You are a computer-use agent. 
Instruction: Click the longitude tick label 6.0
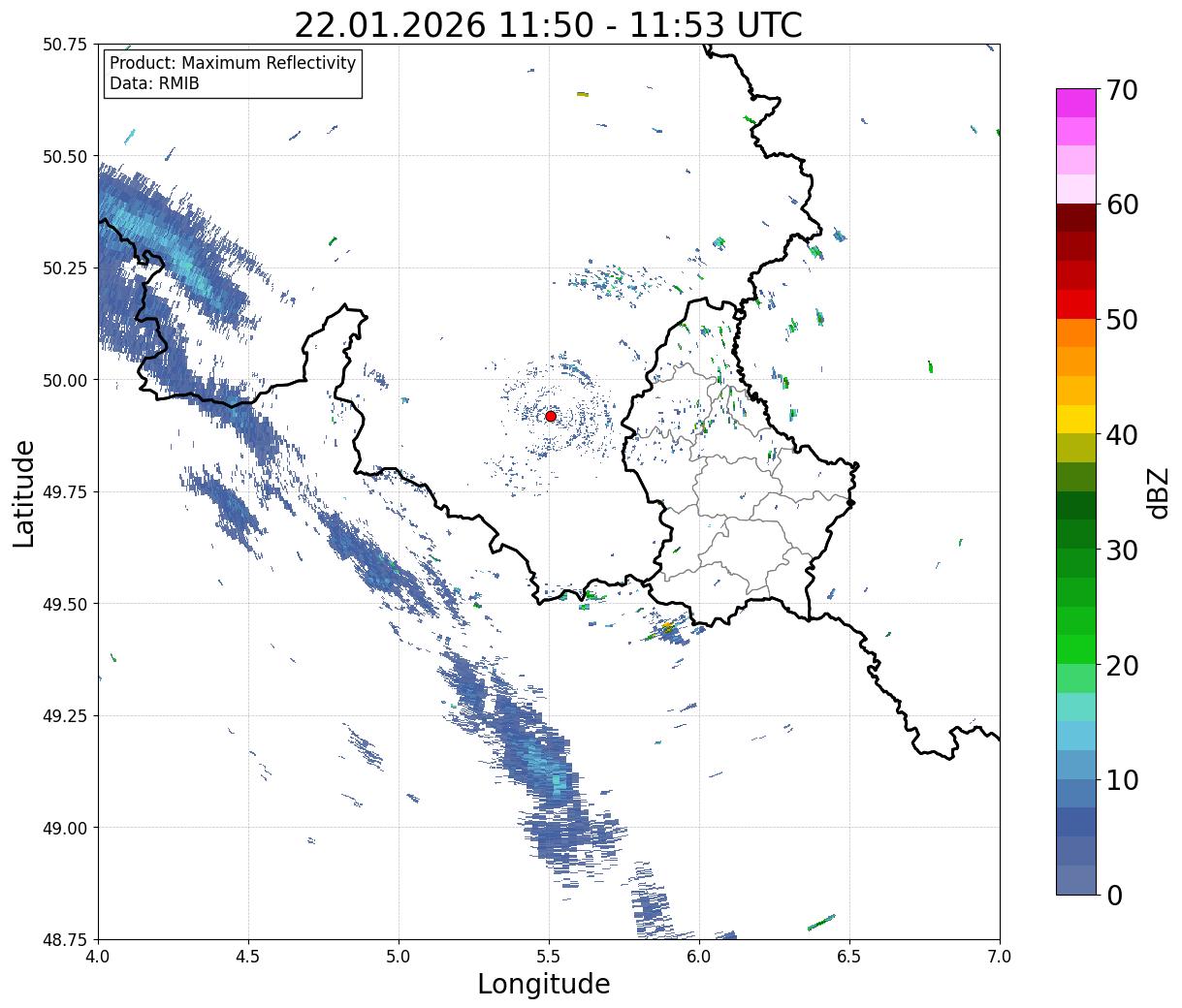(x=699, y=957)
